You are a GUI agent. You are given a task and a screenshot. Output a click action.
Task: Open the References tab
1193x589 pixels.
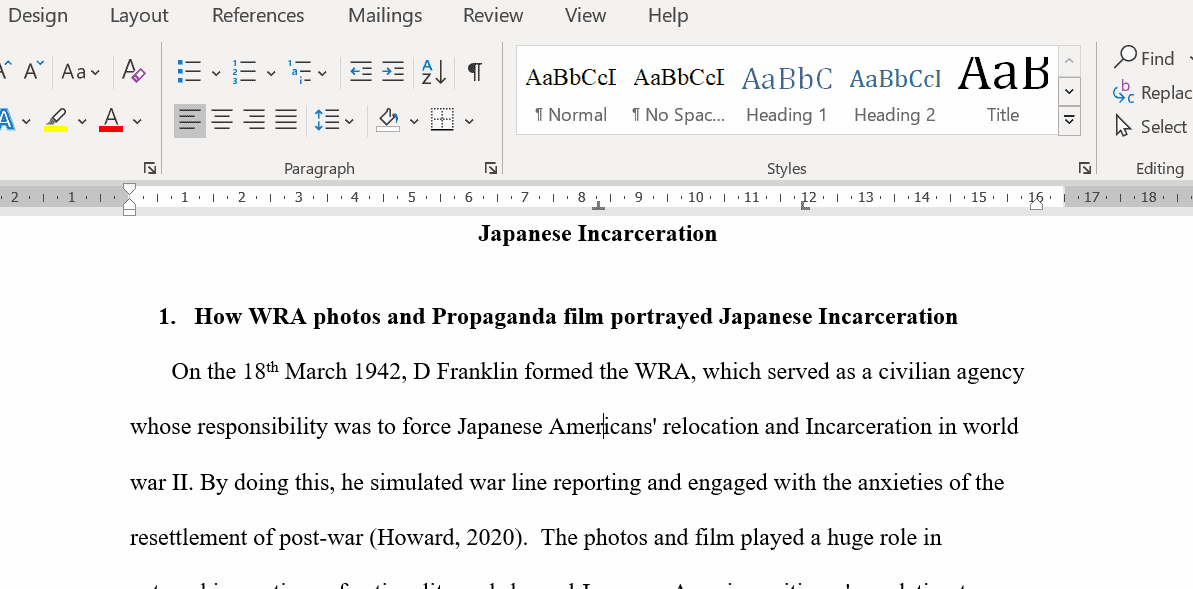click(258, 15)
